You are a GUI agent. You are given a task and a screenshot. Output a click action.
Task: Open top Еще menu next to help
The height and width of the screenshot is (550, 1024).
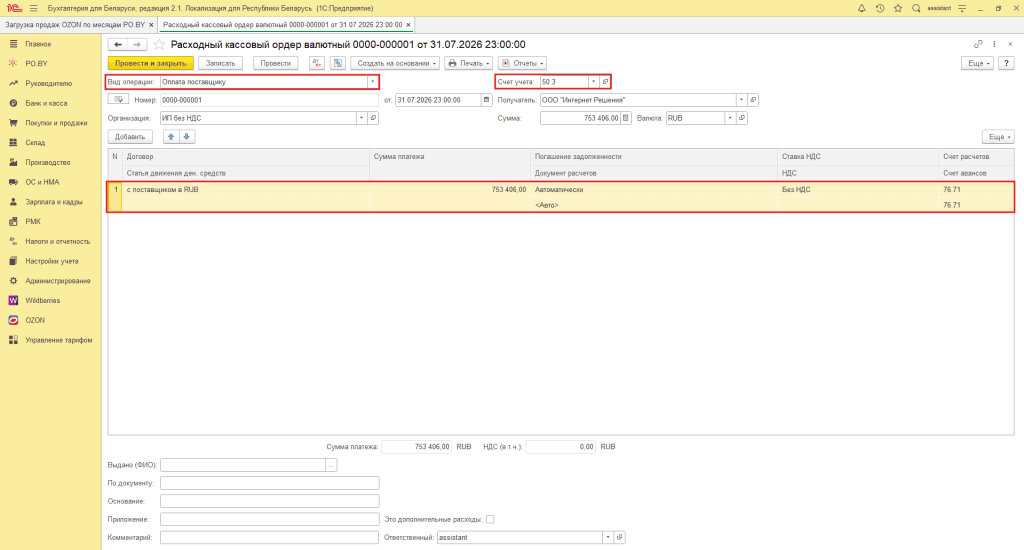[978, 63]
